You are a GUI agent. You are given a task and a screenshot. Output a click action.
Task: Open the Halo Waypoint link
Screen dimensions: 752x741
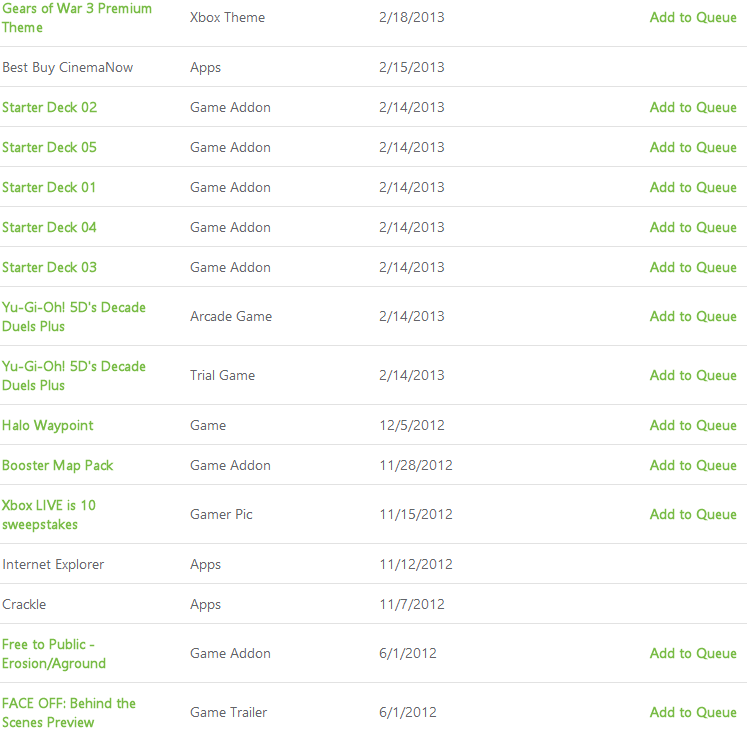47,425
